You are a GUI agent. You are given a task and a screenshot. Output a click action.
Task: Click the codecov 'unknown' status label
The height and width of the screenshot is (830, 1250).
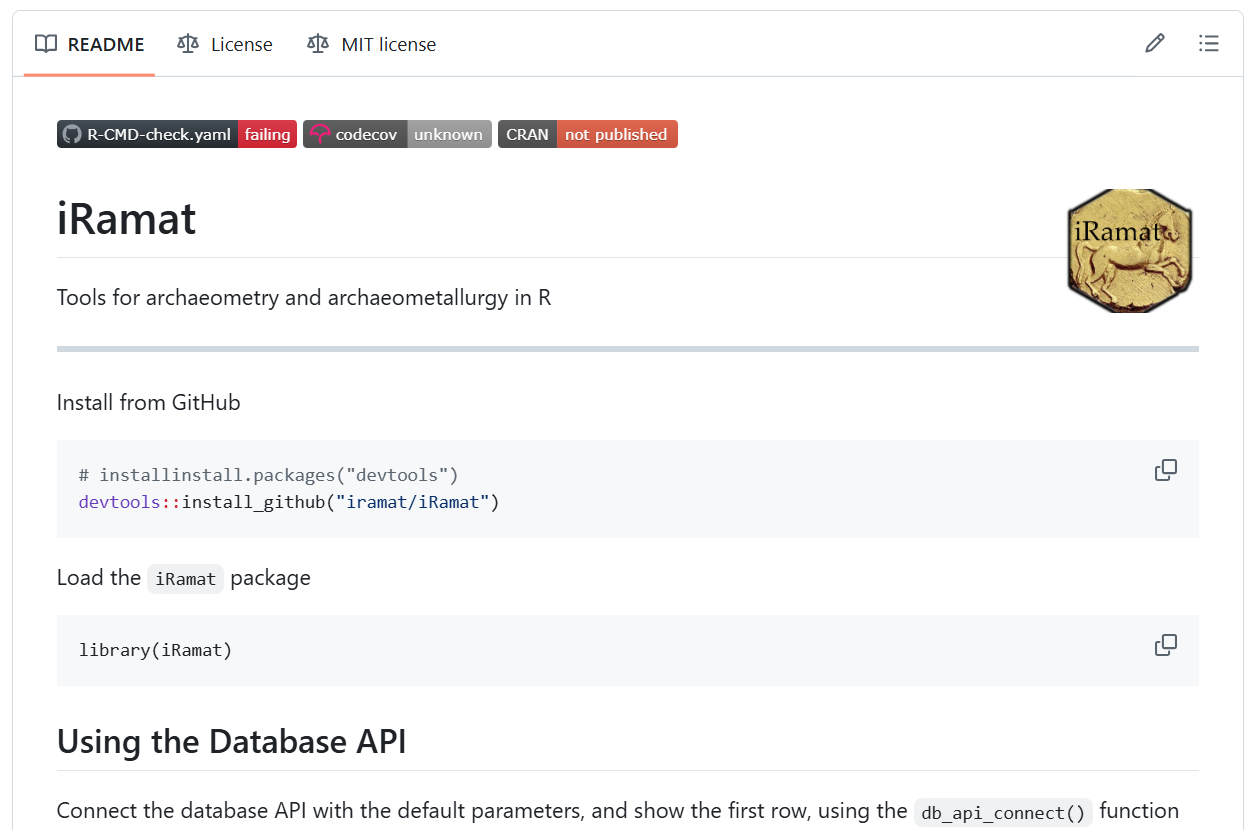[x=448, y=134]
